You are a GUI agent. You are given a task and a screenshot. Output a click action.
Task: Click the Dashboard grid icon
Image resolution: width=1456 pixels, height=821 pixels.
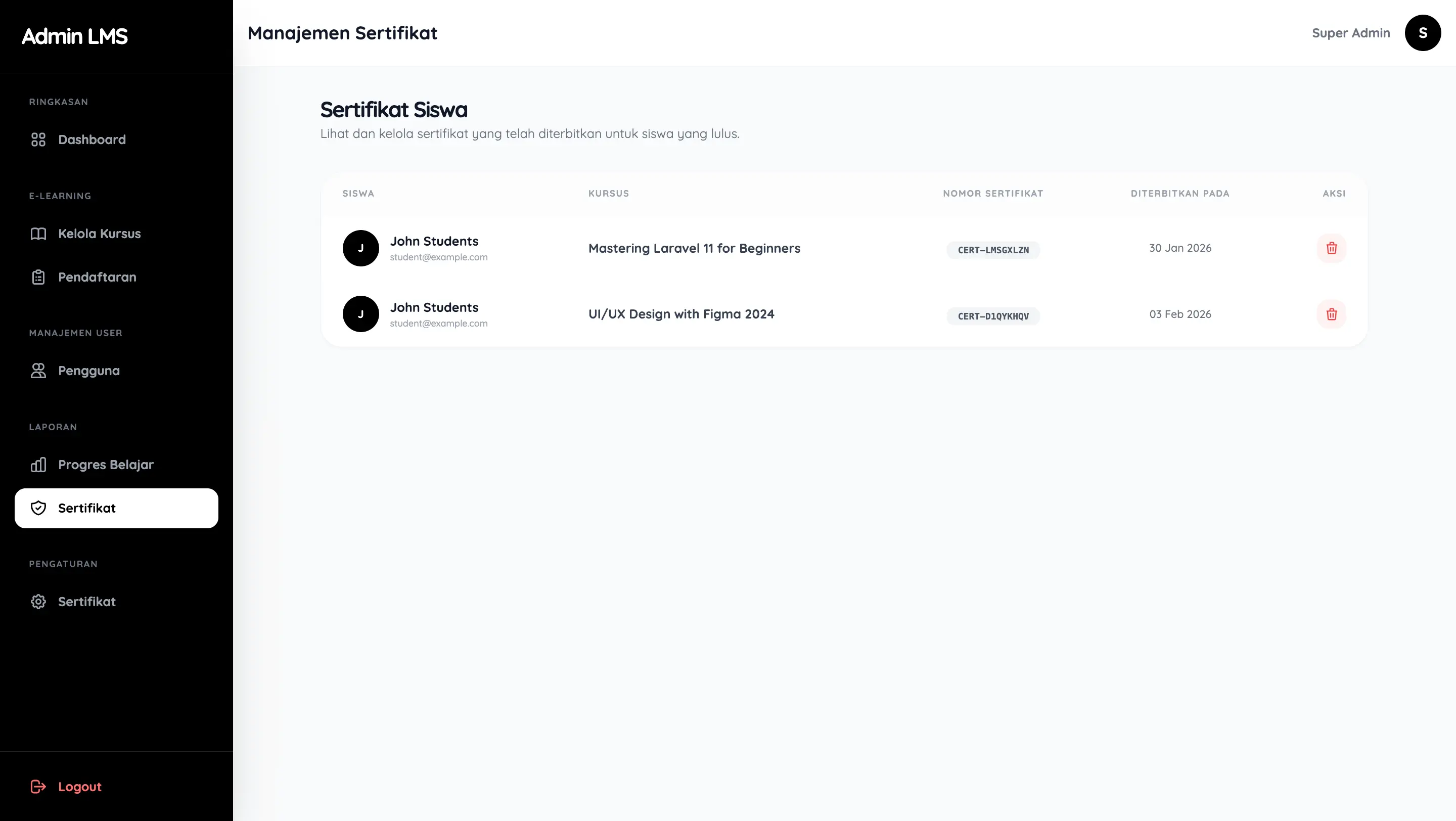pos(38,140)
